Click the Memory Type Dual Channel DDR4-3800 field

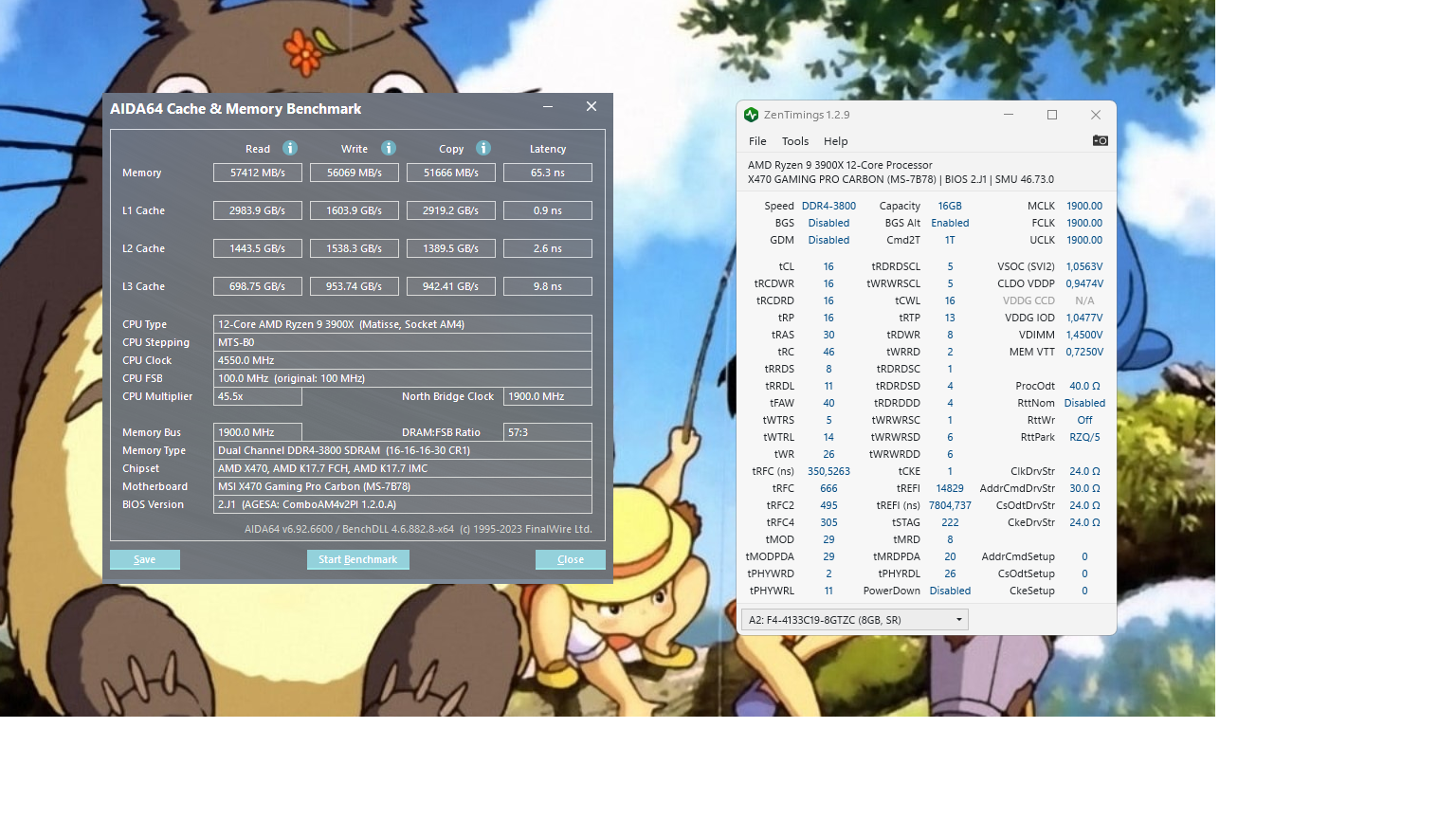pyautogui.click(x=403, y=450)
